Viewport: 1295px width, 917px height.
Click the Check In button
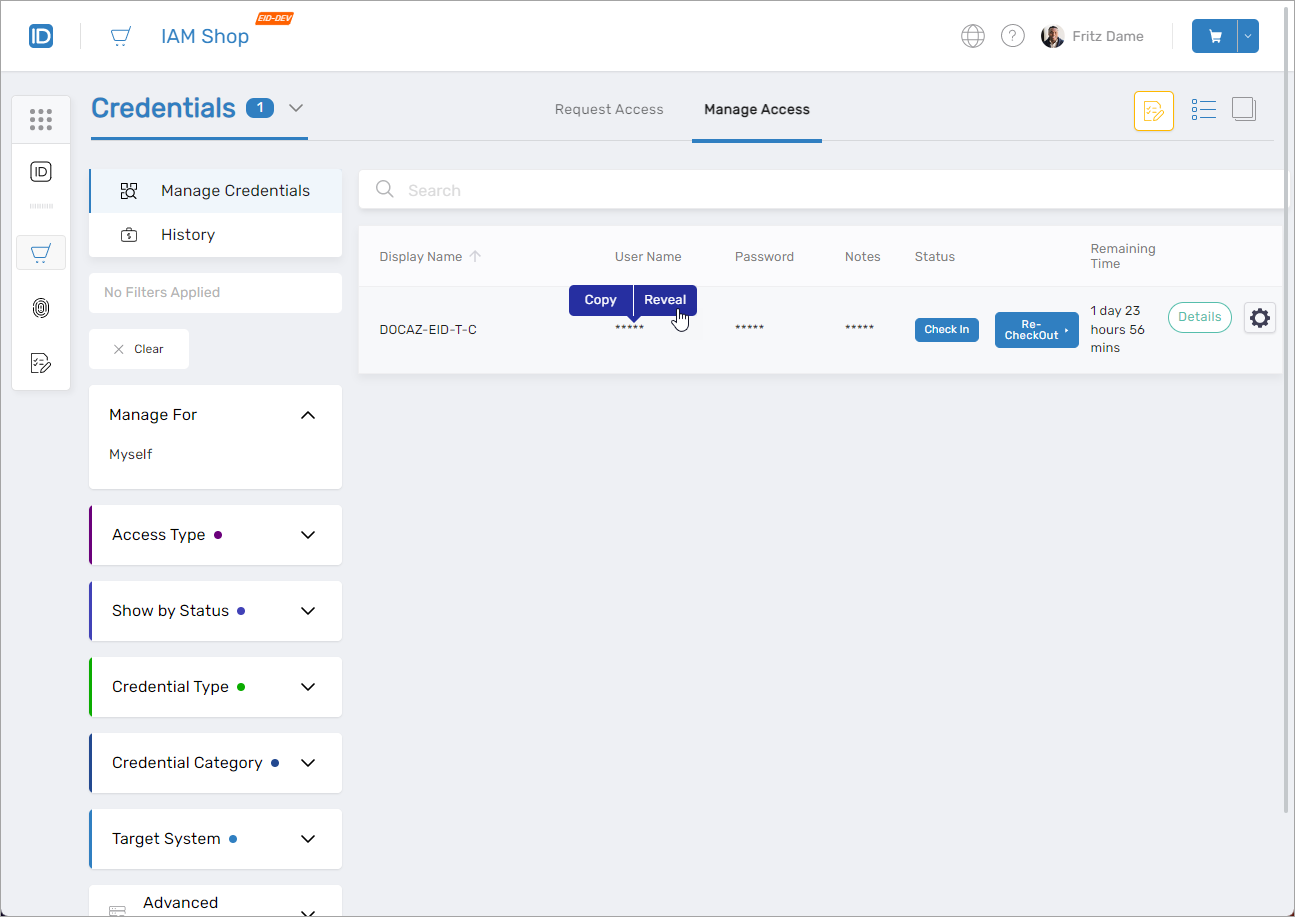946,330
